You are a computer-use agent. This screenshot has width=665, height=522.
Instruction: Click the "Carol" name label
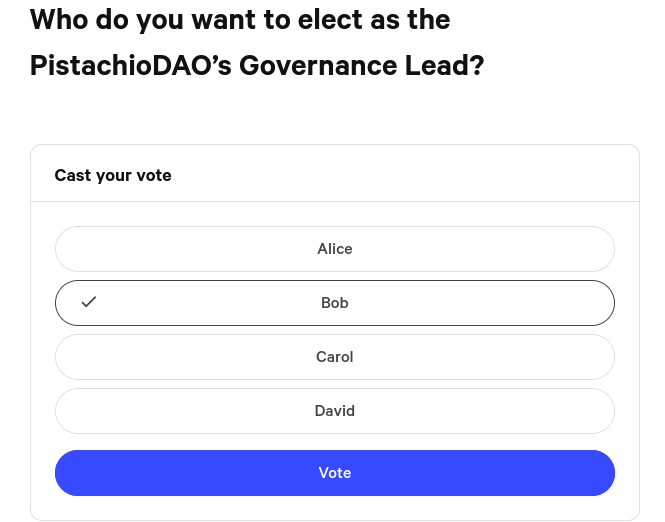(x=334, y=357)
